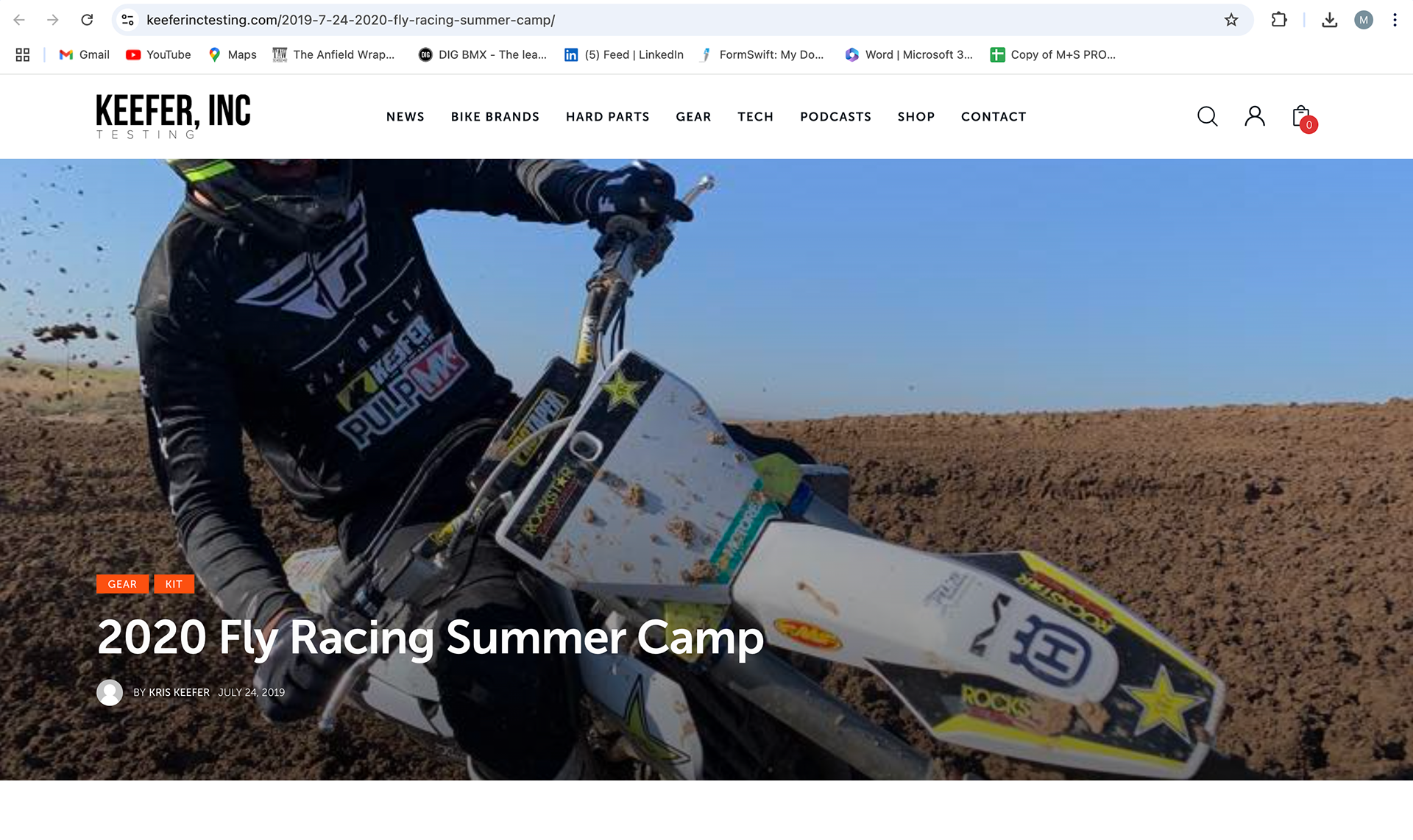Focus the address bar URL field
1413x840 pixels.
tap(677, 20)
